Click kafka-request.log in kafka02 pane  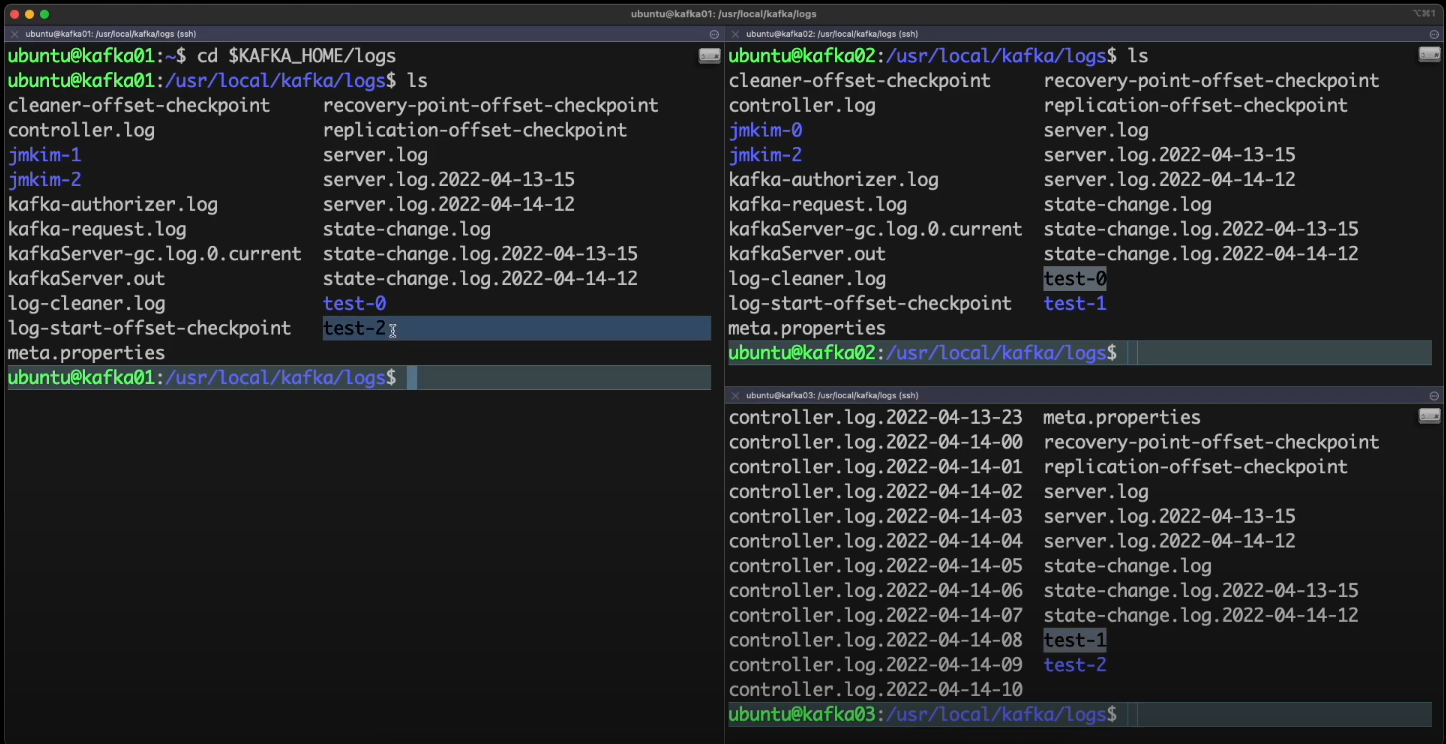[x=818, y=204]
